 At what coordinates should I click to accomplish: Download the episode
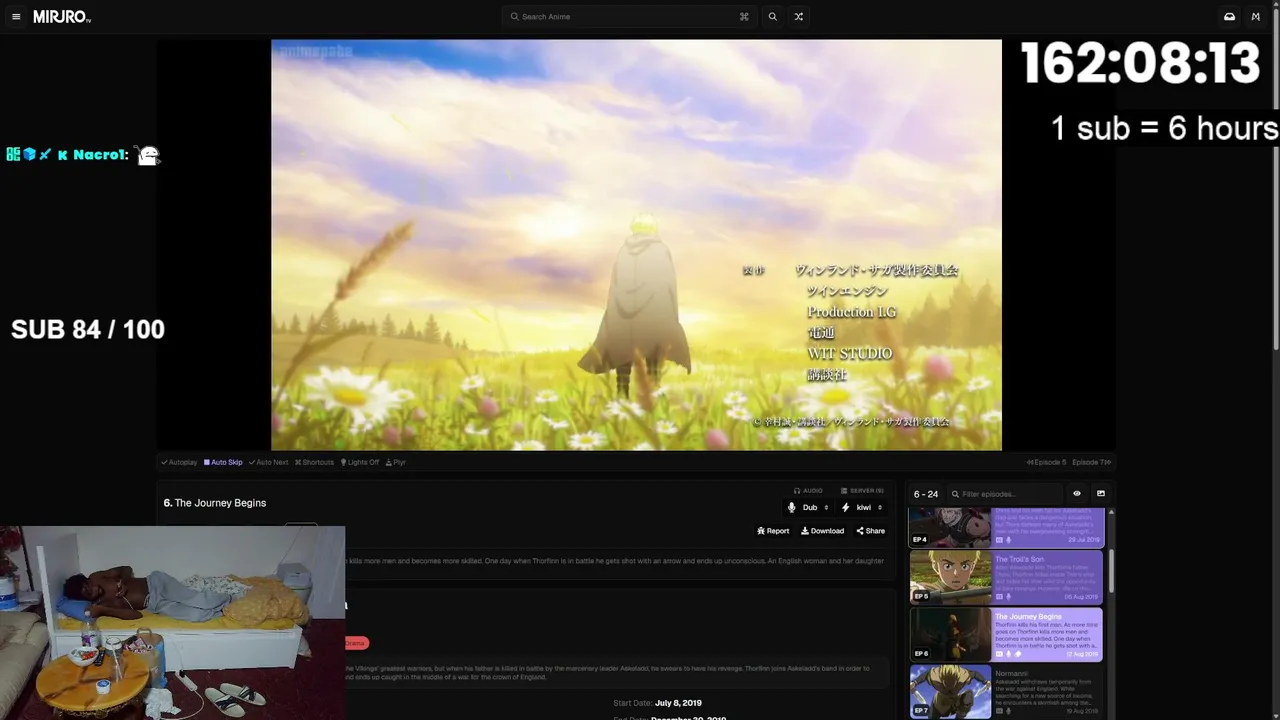[822, 531]
